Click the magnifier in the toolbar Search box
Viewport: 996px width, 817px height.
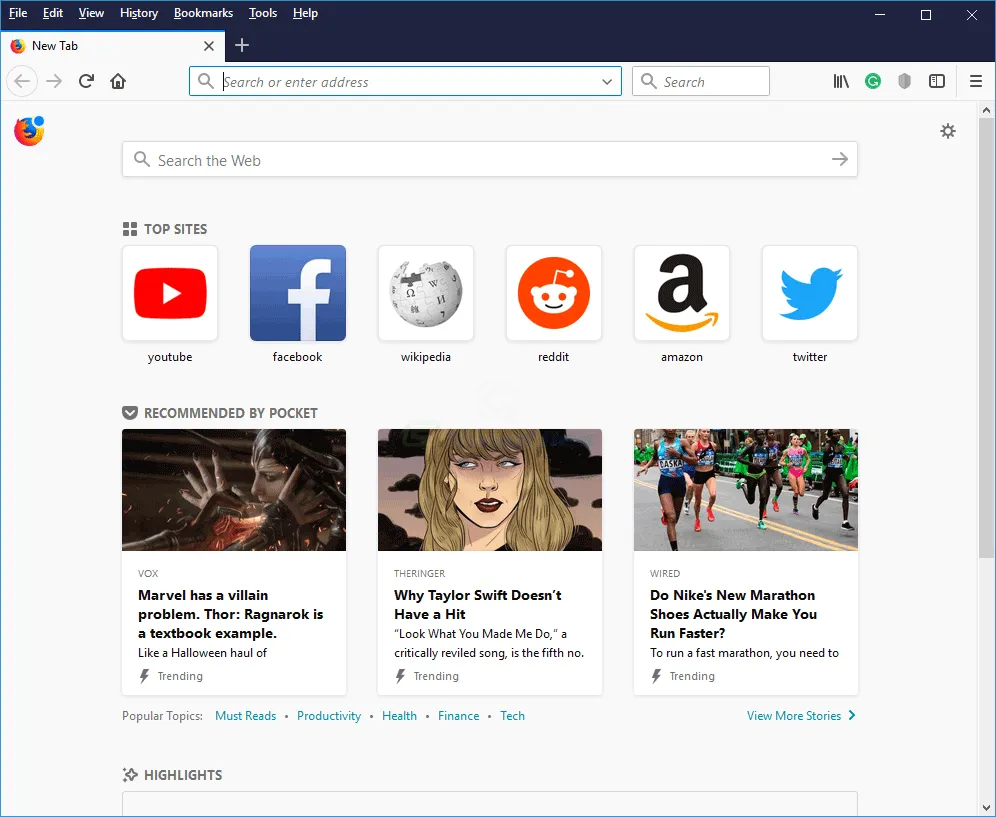tap(649, 81)
